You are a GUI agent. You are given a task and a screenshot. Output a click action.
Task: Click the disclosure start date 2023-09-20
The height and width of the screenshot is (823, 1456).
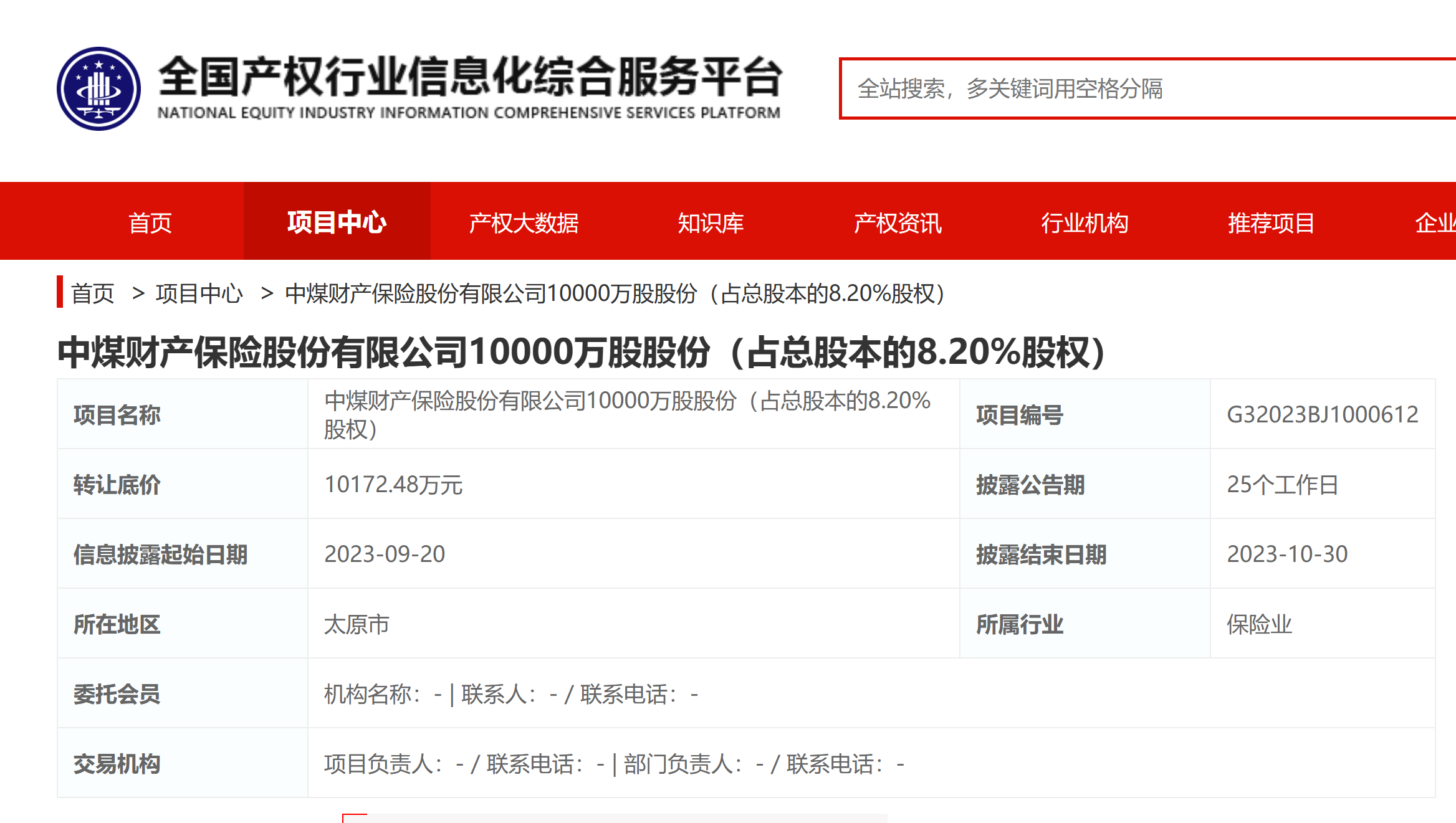pos(385,554)
